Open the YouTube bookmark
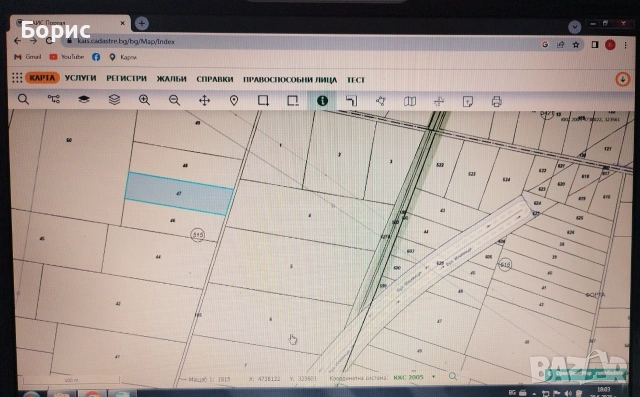This screenshot has height=397, width=640. pos(67,57)
